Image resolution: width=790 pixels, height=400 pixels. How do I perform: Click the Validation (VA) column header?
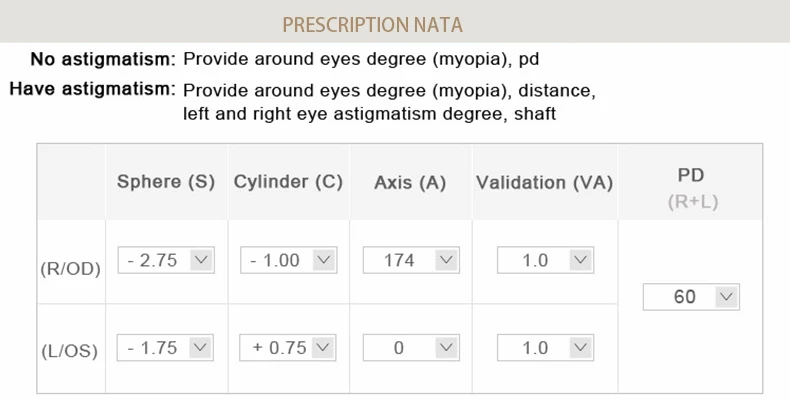pos(544,183)
